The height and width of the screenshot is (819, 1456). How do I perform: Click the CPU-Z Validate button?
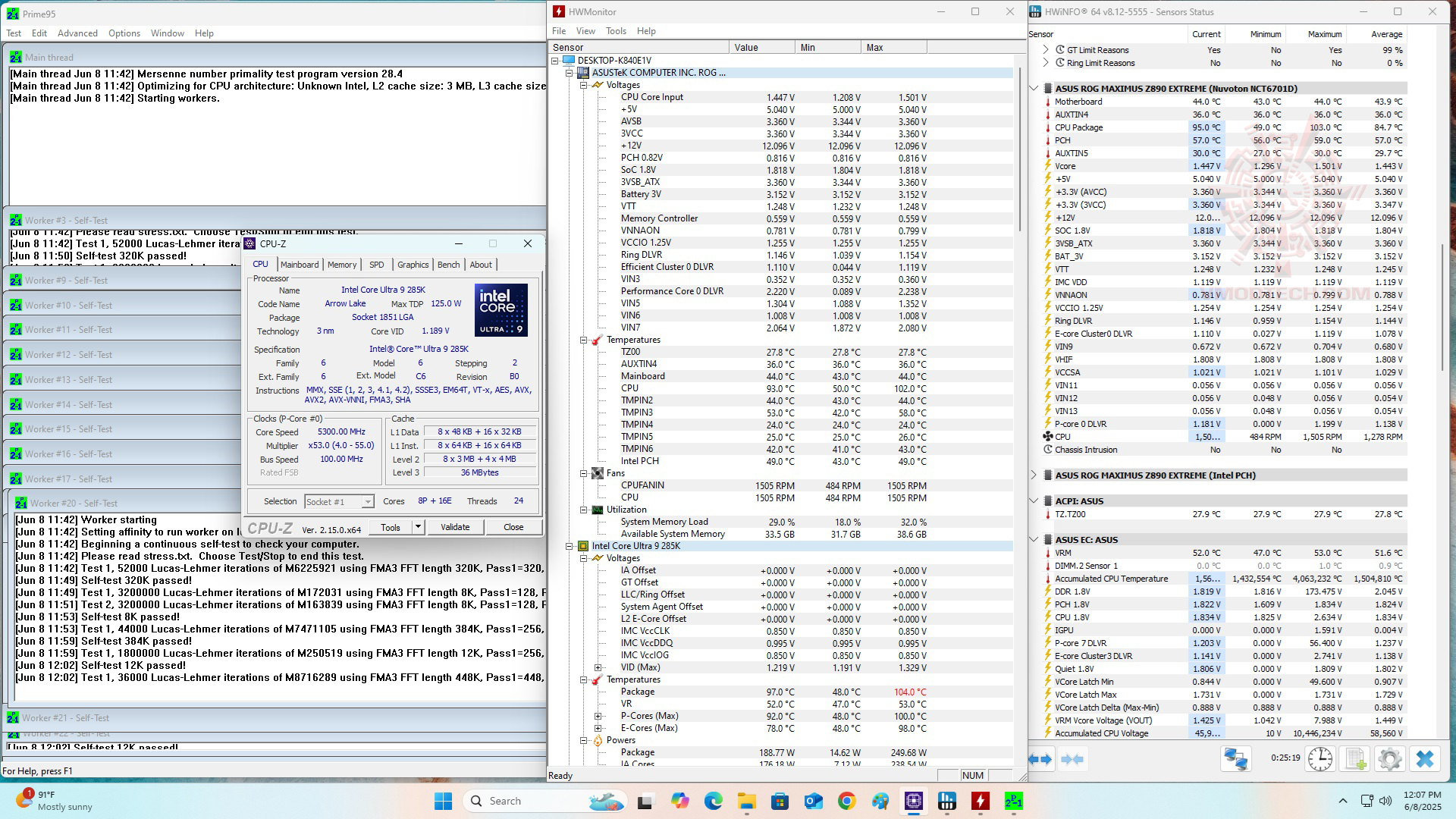pyautogui.click(x=455, y=527)
